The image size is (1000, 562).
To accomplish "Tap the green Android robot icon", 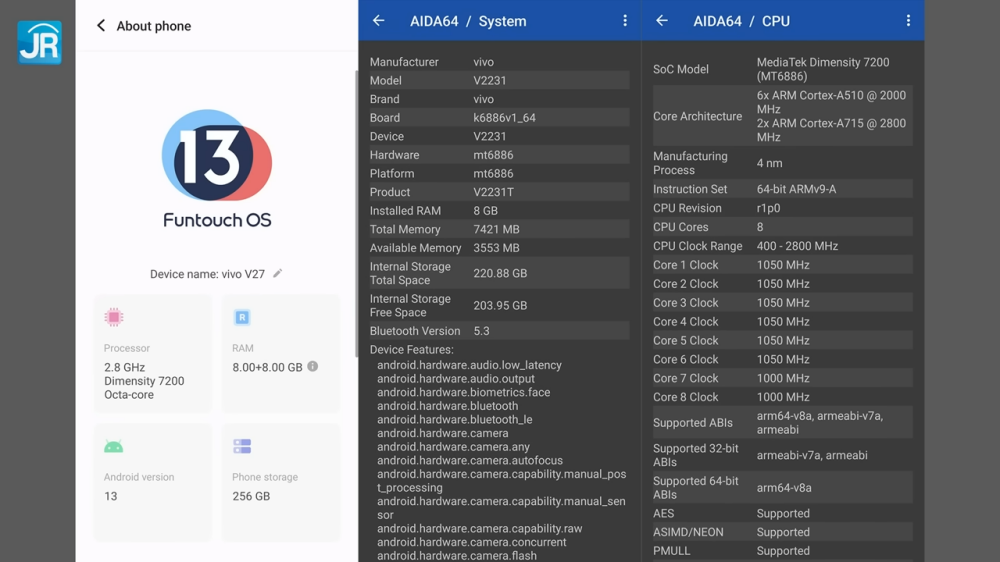I will (114, 446).
